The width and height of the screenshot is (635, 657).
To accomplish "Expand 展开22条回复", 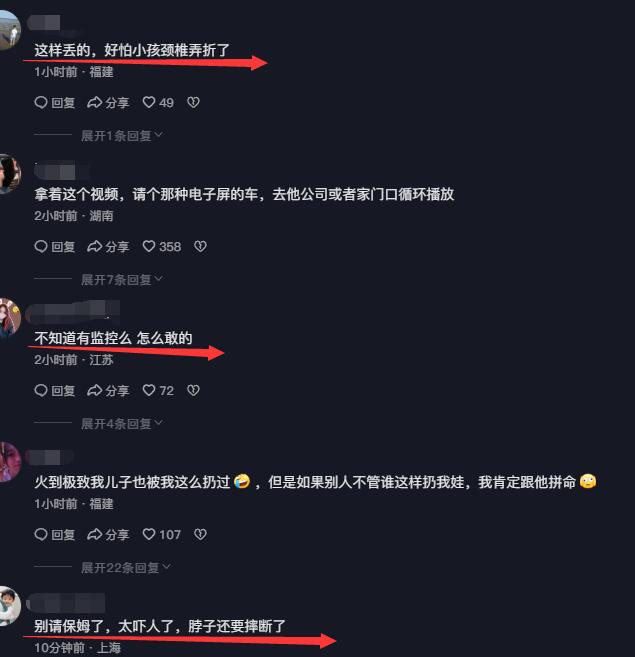I will click(x=126, y=568).
